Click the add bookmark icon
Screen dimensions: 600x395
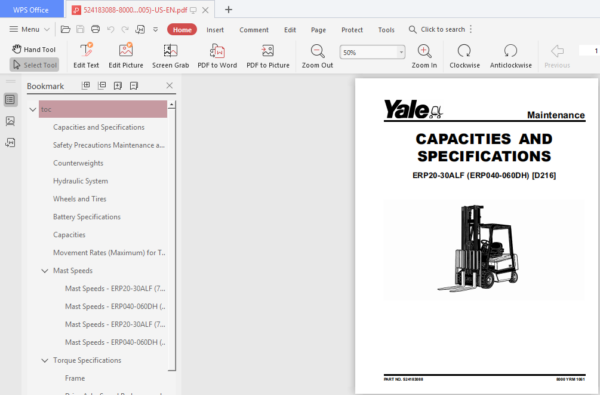tap(118, 85)
